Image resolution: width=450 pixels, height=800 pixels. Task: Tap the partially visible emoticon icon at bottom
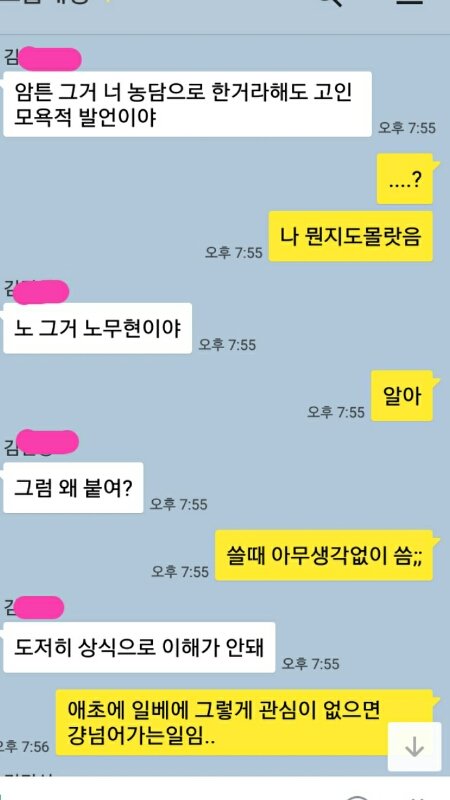point(360,797)
